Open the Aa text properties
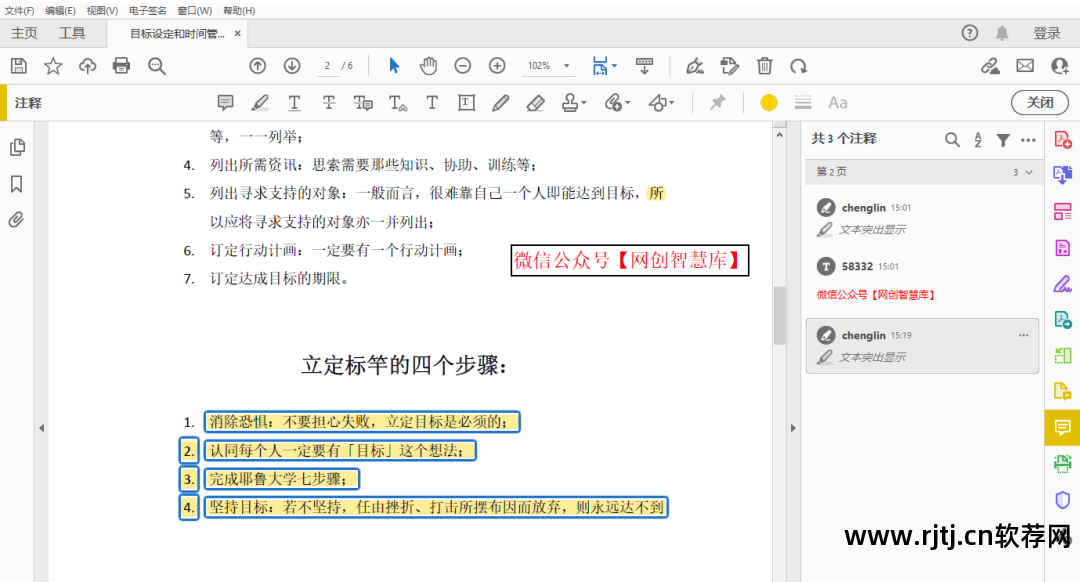This screenshot has height=582, width=1080. [838, 103]
